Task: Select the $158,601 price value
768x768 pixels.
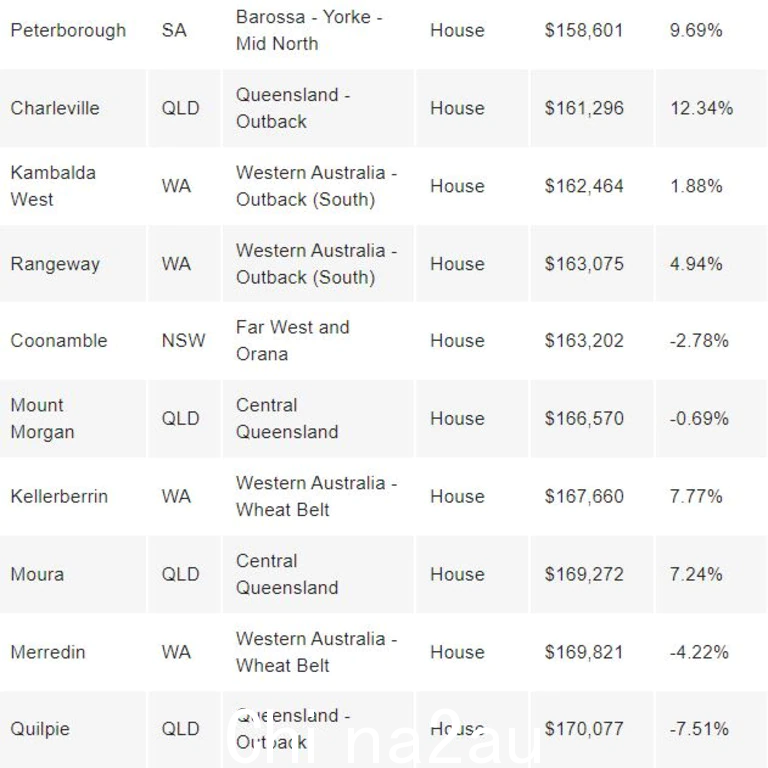Action: (x=584, y=30)
